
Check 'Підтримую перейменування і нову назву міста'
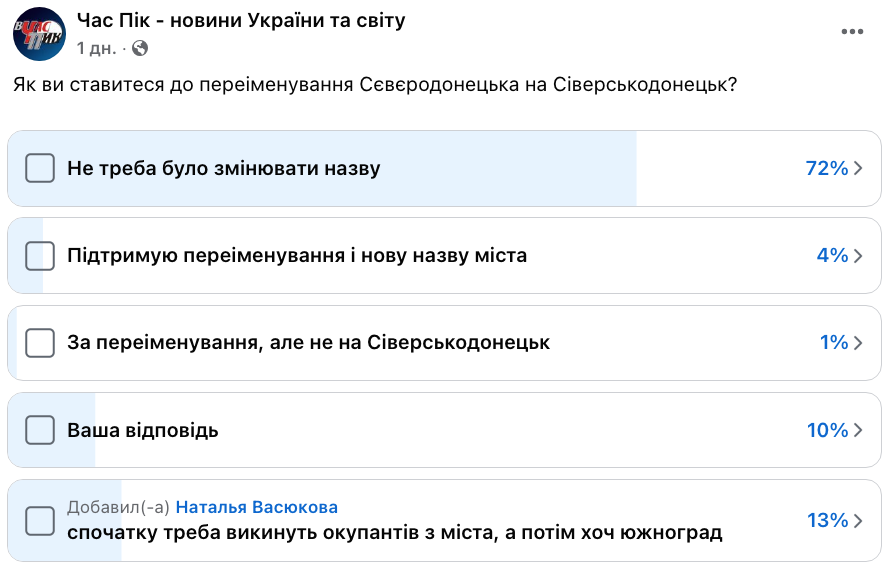pyautogui.click(x=40, y=255)
